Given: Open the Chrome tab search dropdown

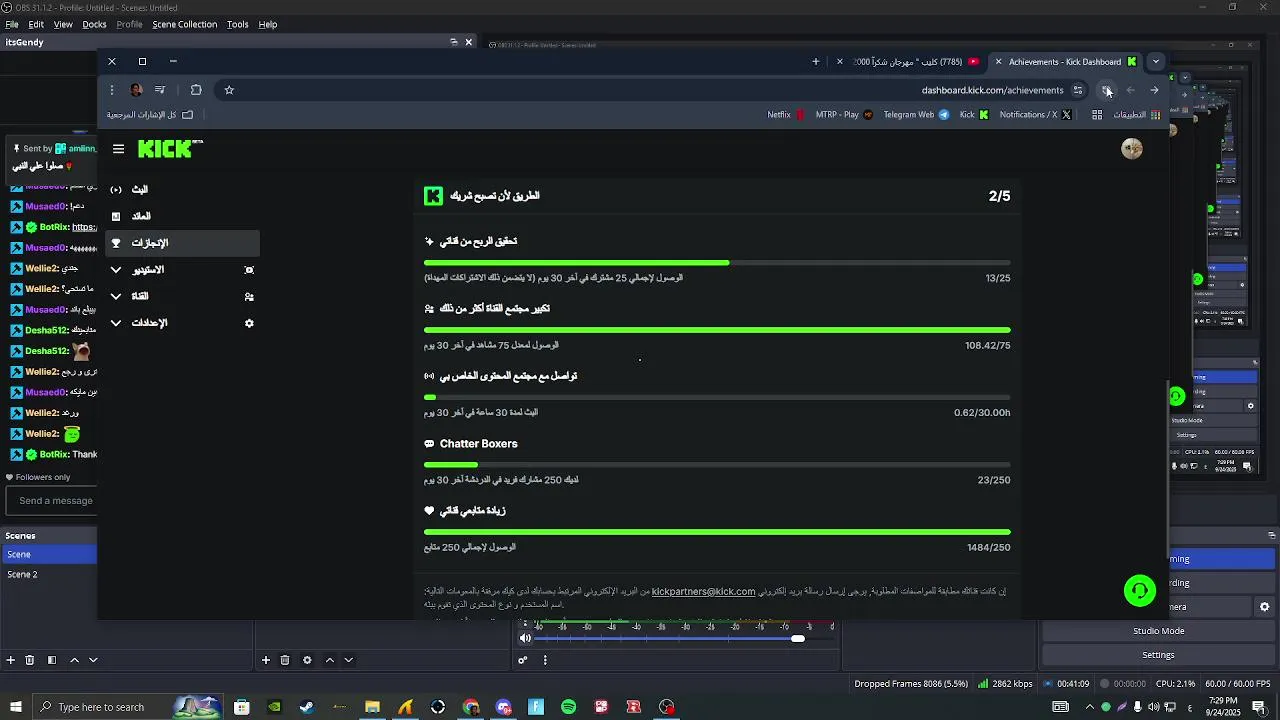Looking at the screenshot, I should click(1156, 62).
